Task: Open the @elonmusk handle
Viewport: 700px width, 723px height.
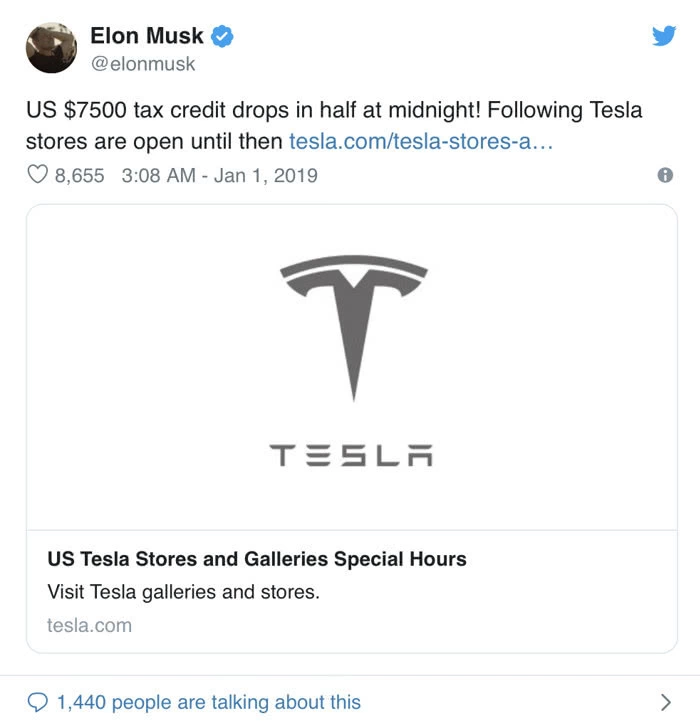Action: [143, 64]
